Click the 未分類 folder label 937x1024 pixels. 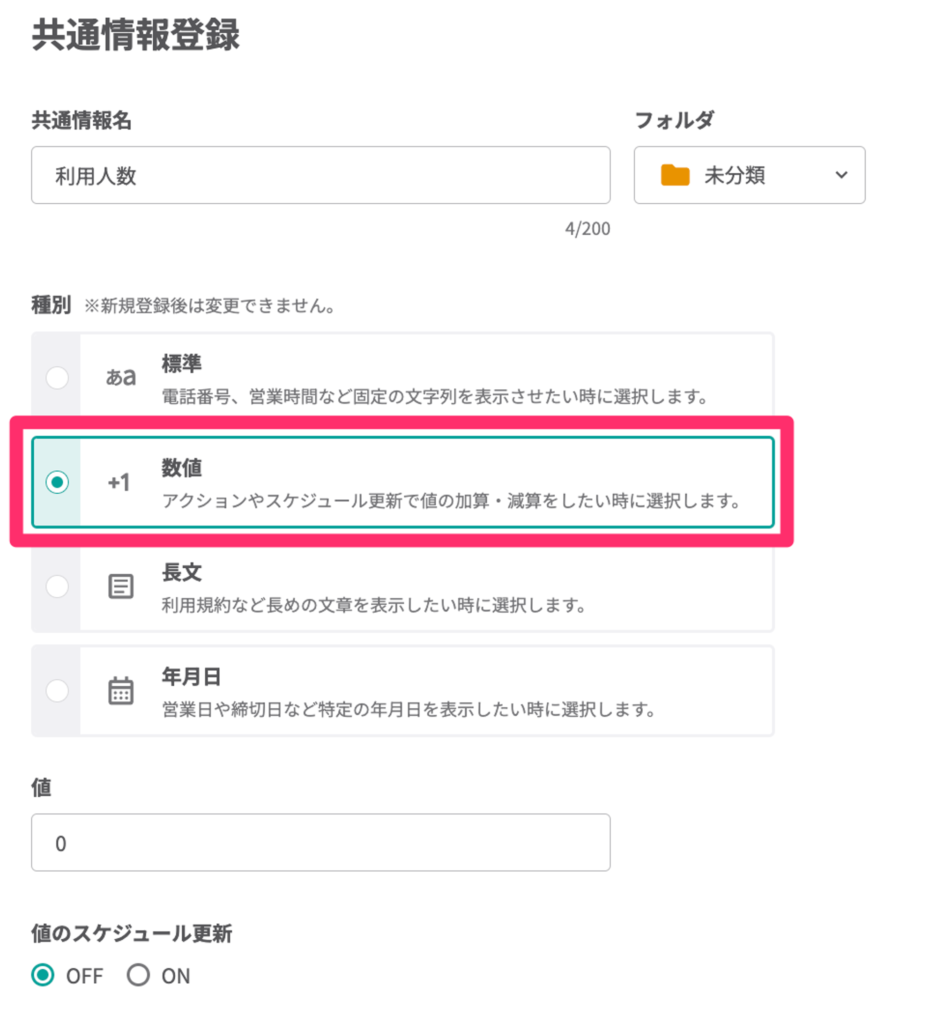click(735, 176)
